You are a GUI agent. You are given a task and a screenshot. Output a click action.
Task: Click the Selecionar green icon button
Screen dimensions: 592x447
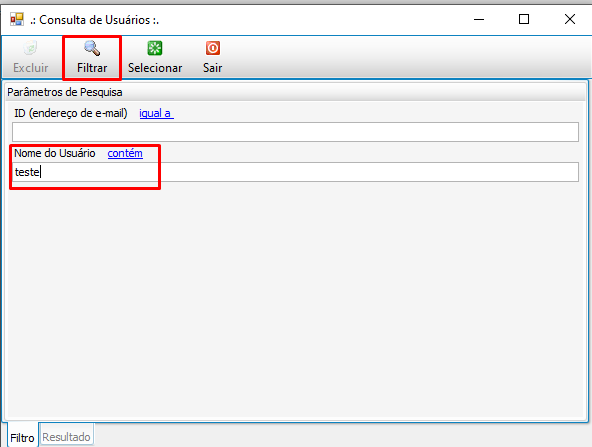click(155, 57)
